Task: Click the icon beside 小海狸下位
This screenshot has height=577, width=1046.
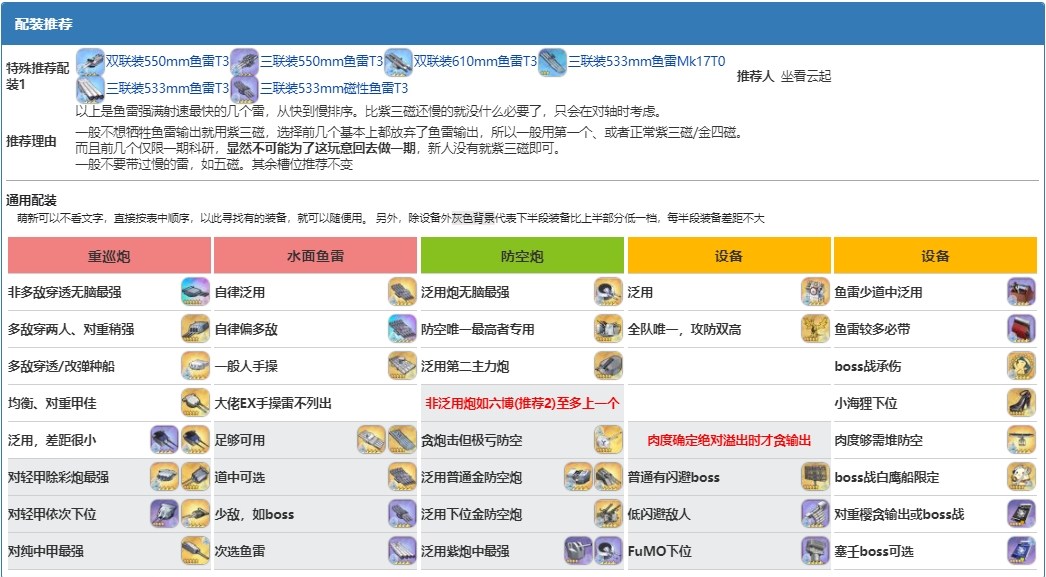Action: [x=1021, y=403]
